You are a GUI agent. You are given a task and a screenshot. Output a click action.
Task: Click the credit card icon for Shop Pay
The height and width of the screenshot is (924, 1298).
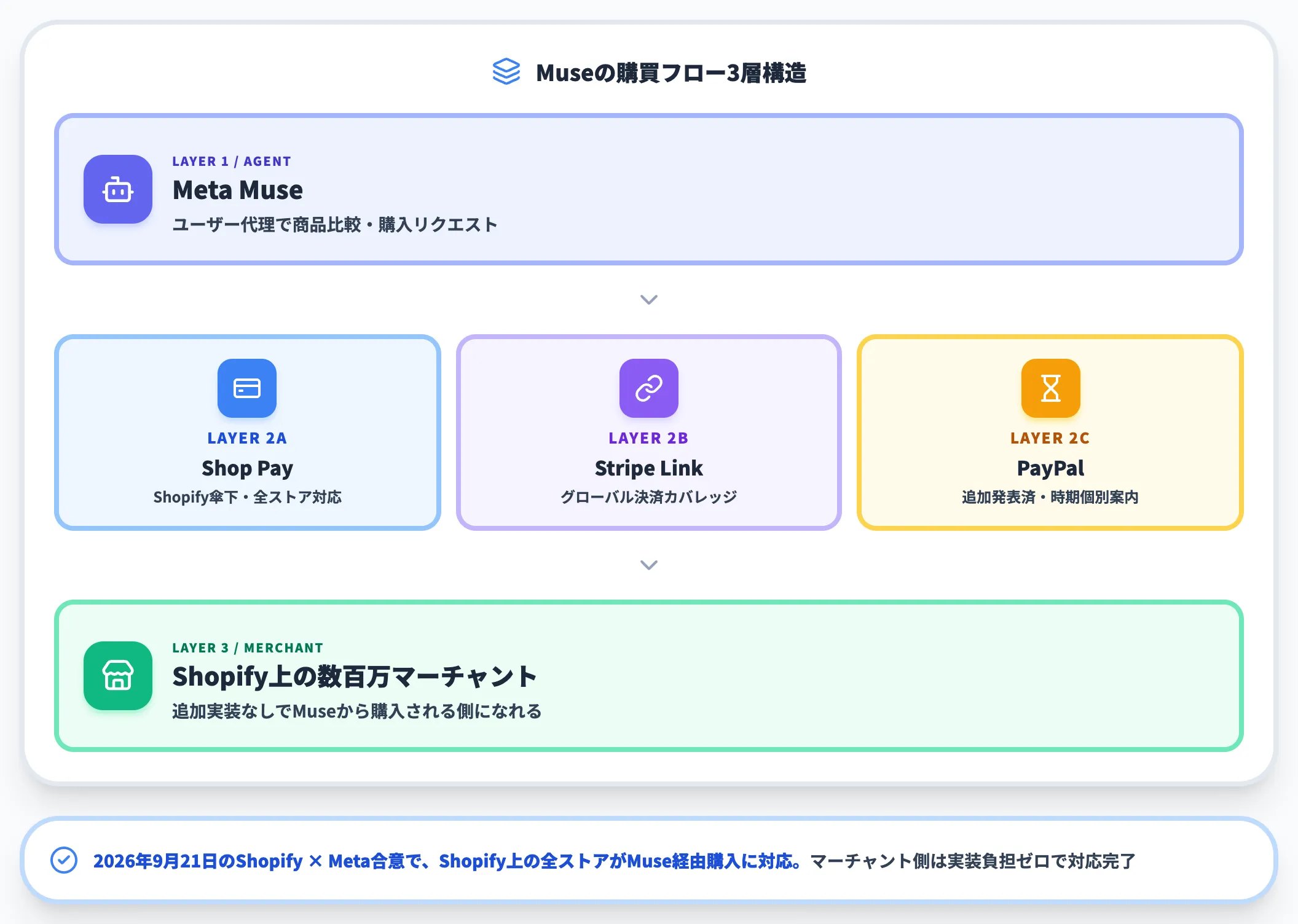[x=247, y=388]
